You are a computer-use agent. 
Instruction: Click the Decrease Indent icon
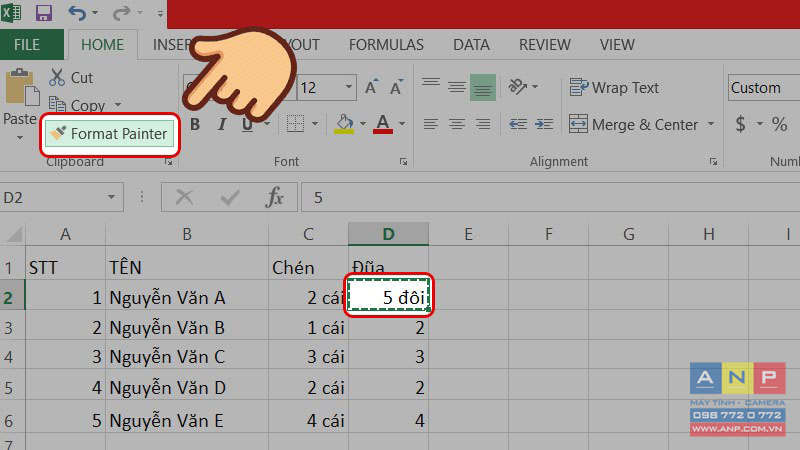518,124
